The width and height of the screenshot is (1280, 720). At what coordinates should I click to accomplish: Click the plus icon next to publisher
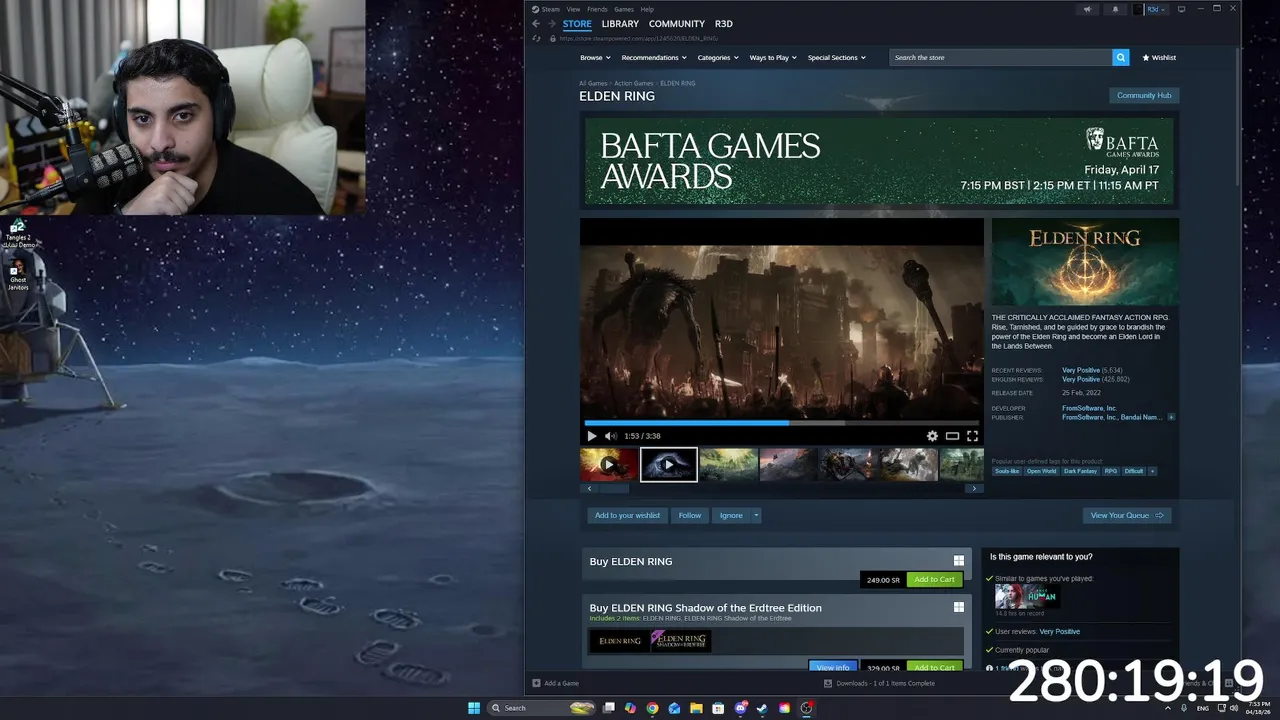(1171, 417)
